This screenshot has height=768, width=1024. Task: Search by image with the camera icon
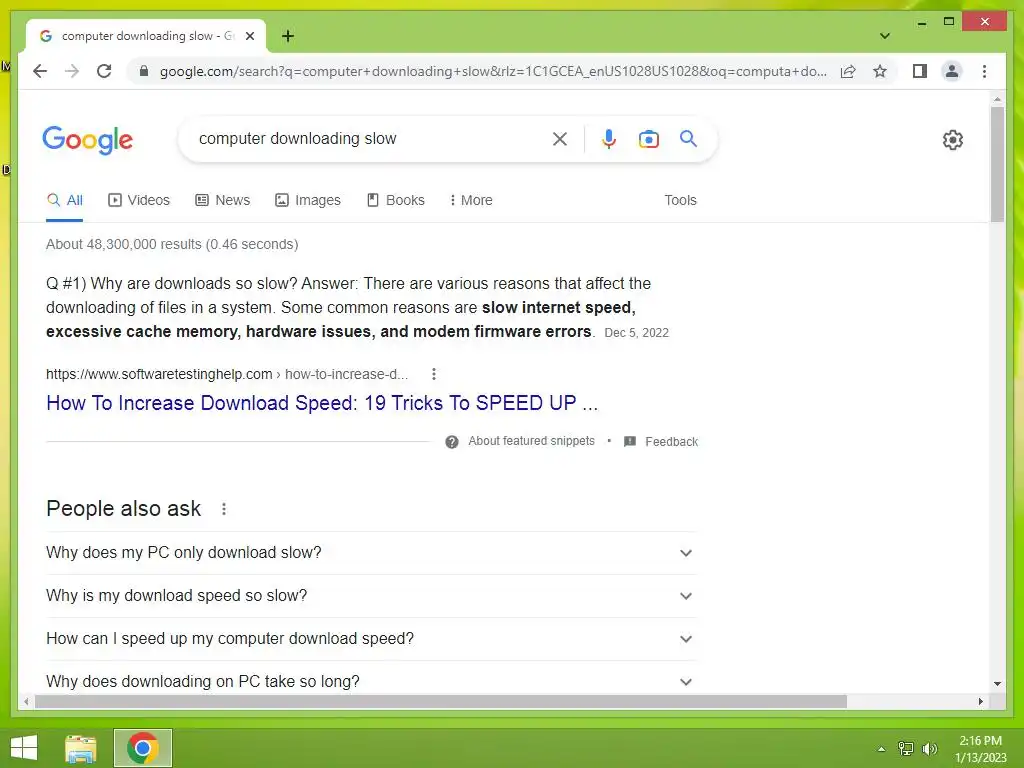pos(648,139)
